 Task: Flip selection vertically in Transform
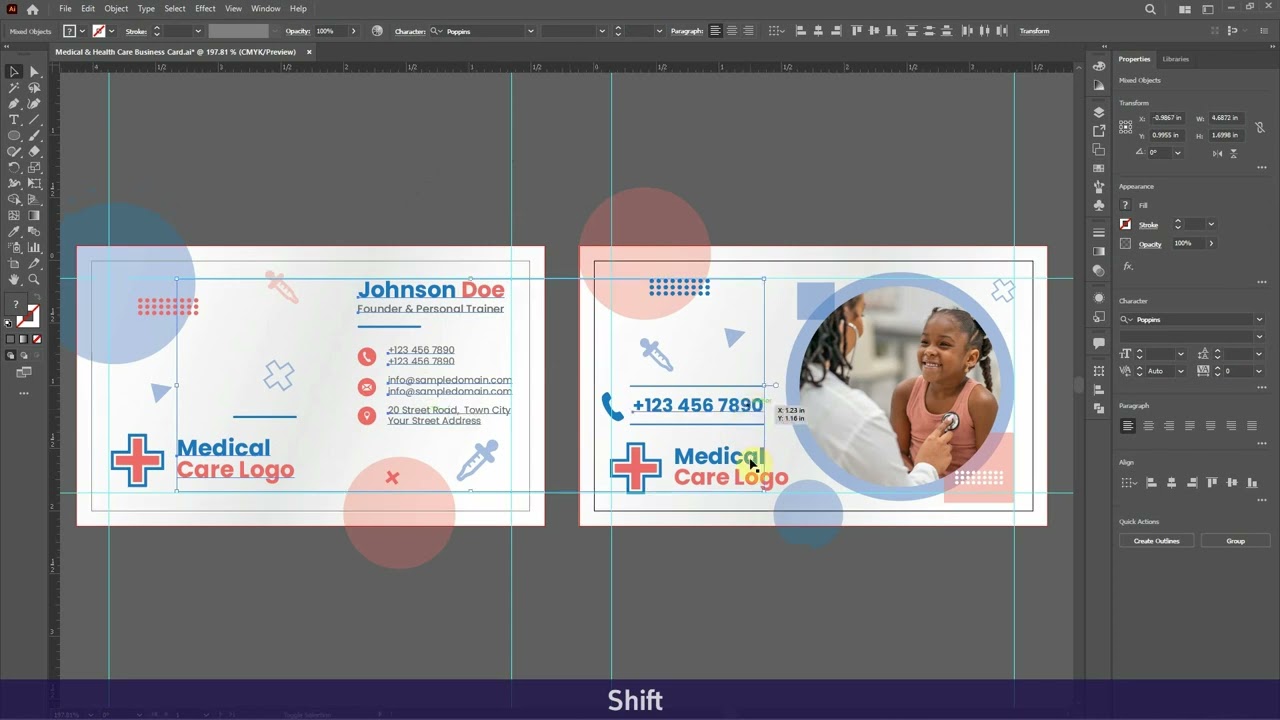pos(1234,153)
